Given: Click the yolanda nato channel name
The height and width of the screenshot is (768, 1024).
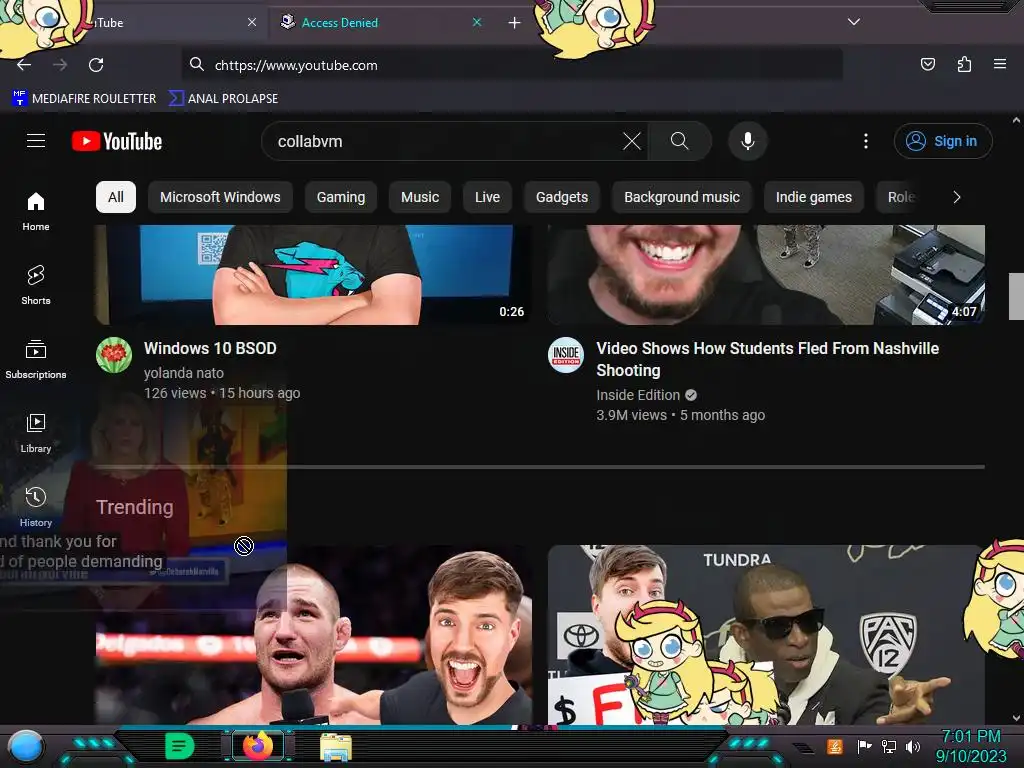Looking at the screenshot, I should point(184,373).
